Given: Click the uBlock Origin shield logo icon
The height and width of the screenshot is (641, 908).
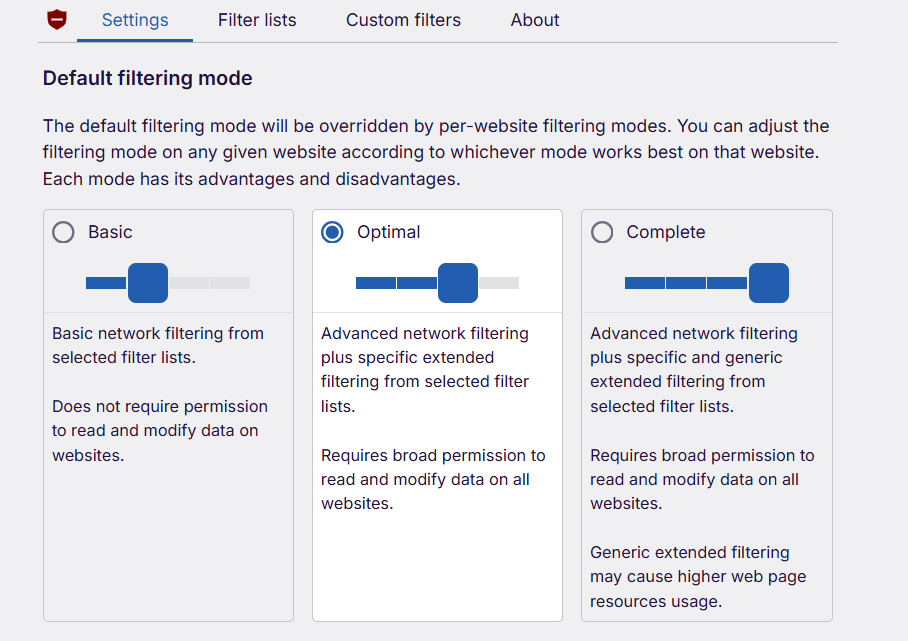Looking at the screenshot, I should tap(57, 19).
